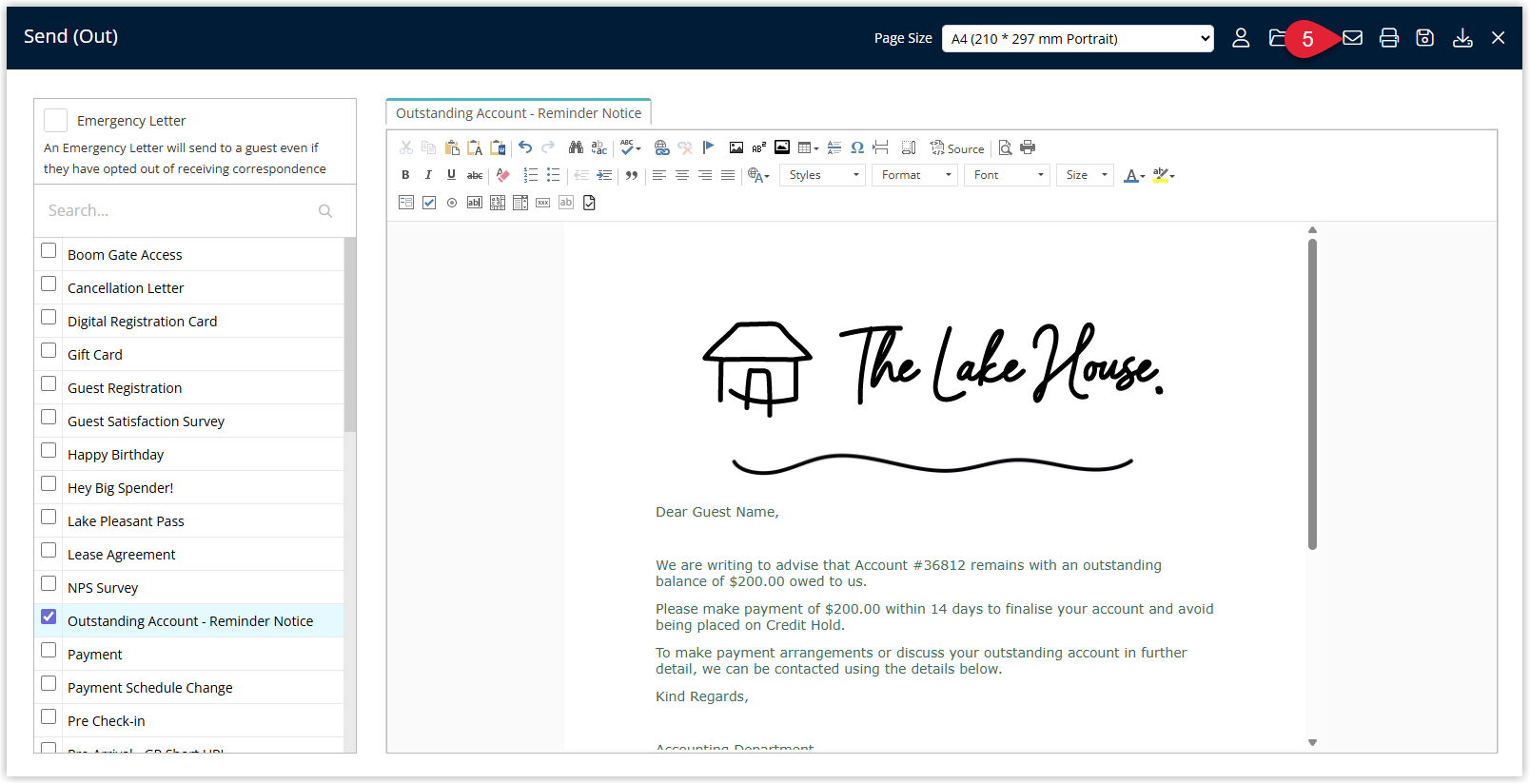This screenshot has width=1530, height=784.
Task: Check the Pre Check-in box
Action: coord(49,717)
